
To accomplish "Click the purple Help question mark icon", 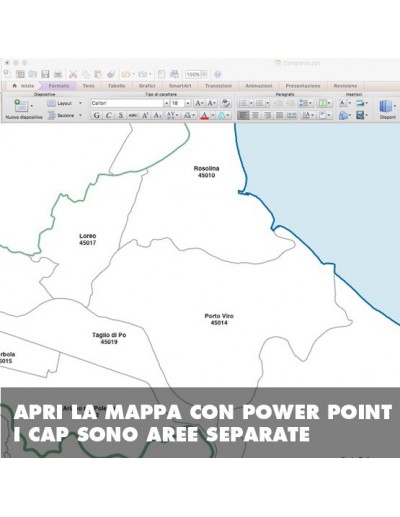I will [218, 74].
